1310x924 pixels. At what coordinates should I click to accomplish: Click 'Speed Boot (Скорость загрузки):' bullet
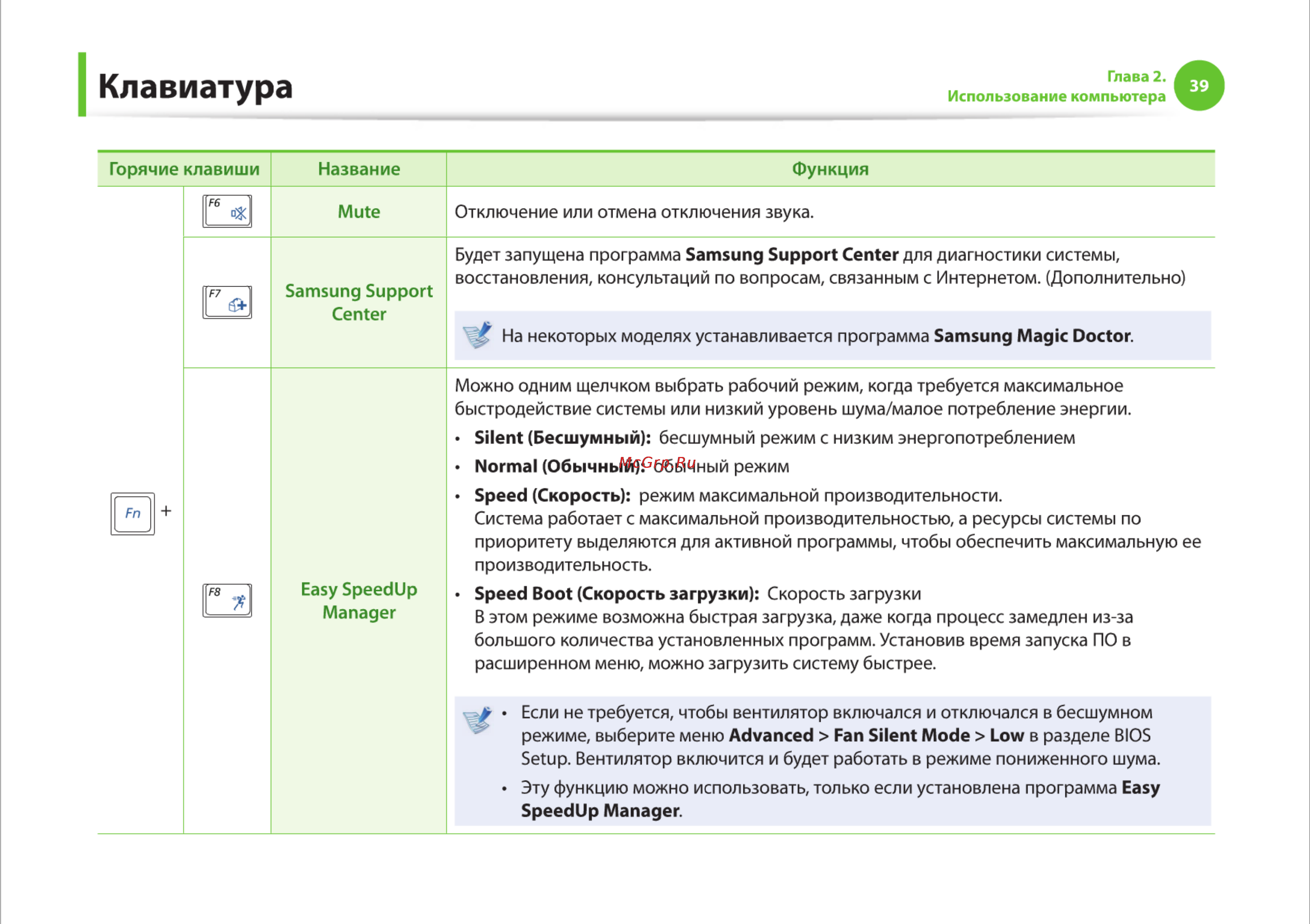click(617, 594)
